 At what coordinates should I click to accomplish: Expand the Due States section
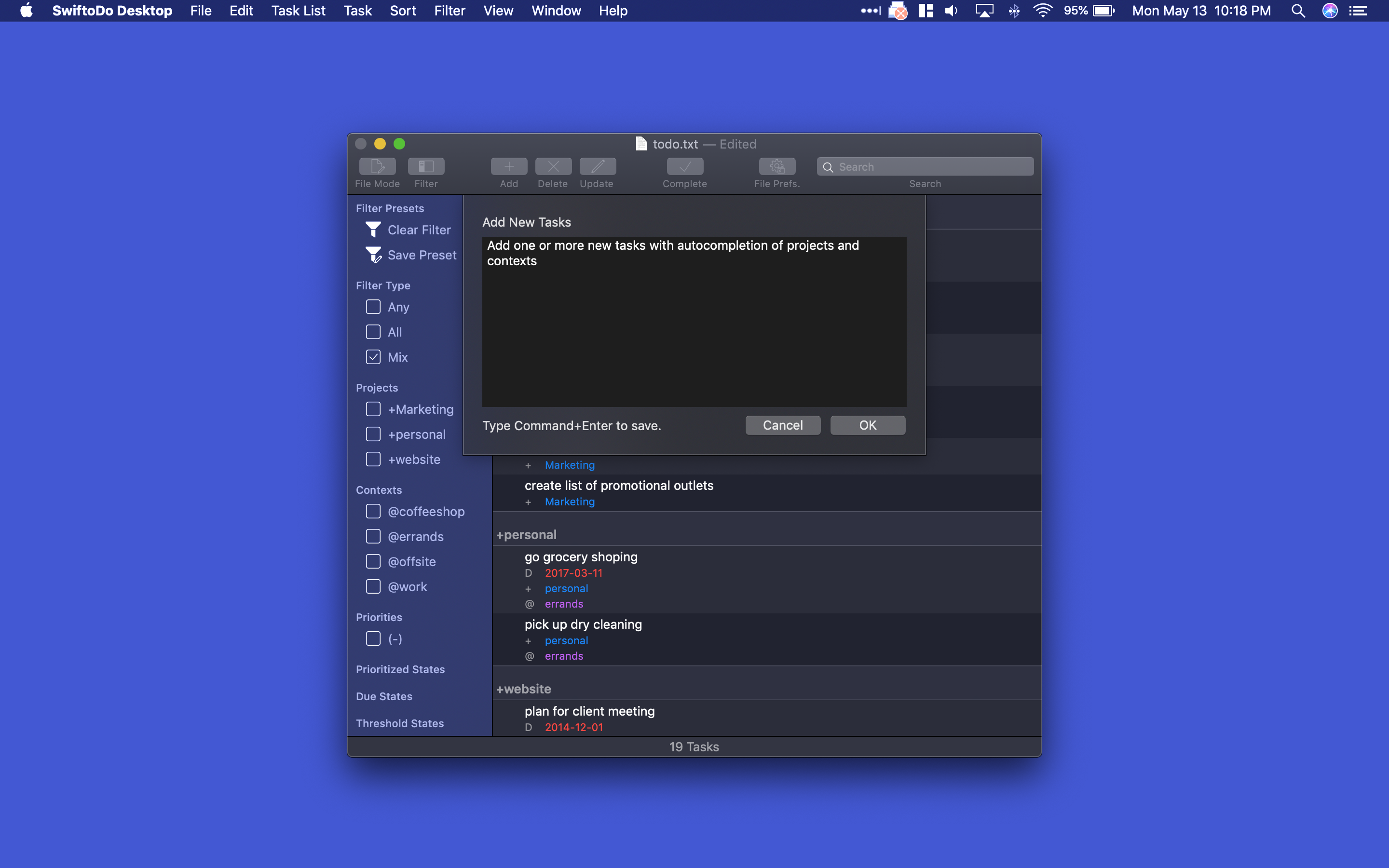tap(384, 696)
